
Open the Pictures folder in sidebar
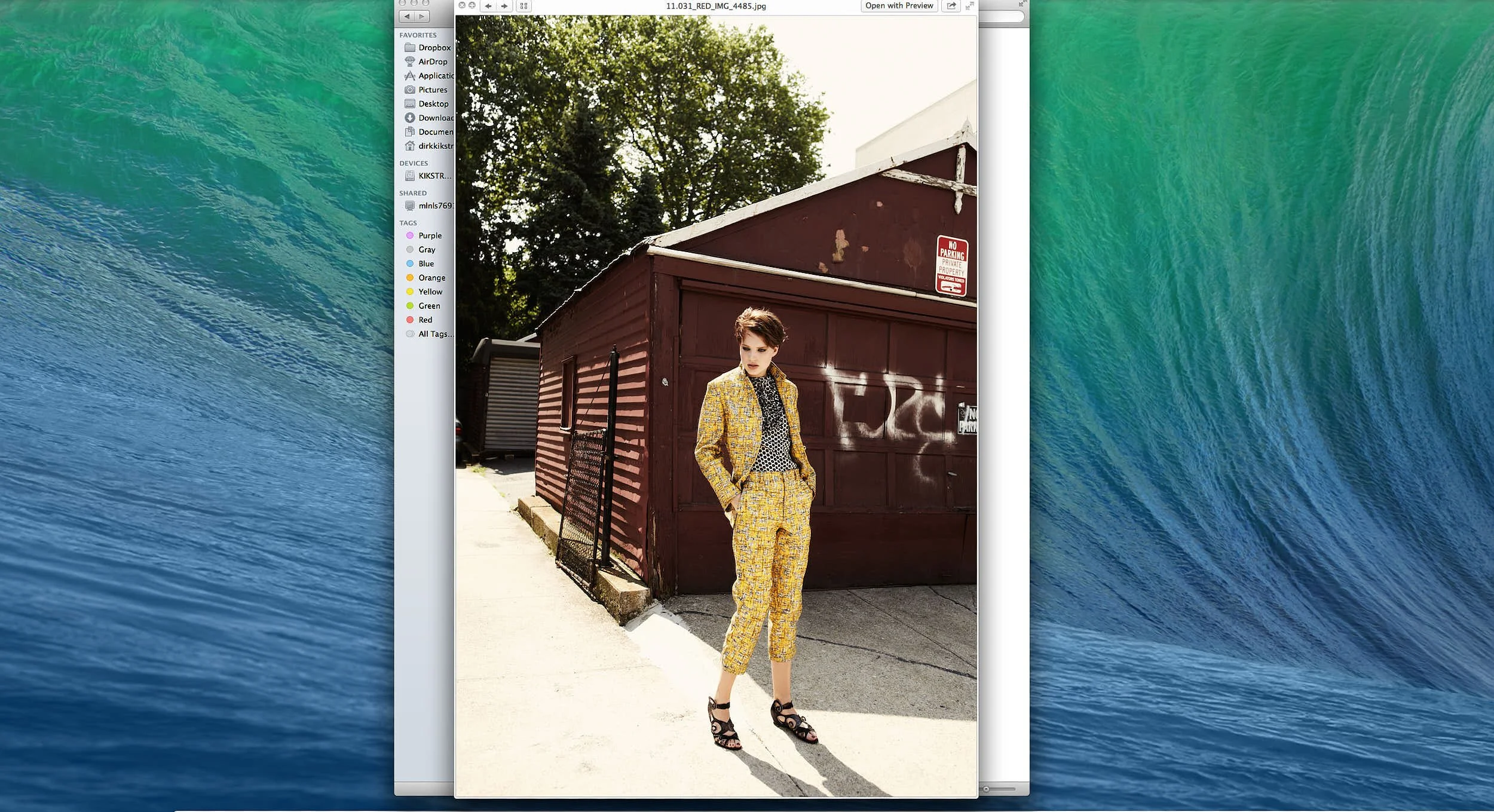(432, 90)
